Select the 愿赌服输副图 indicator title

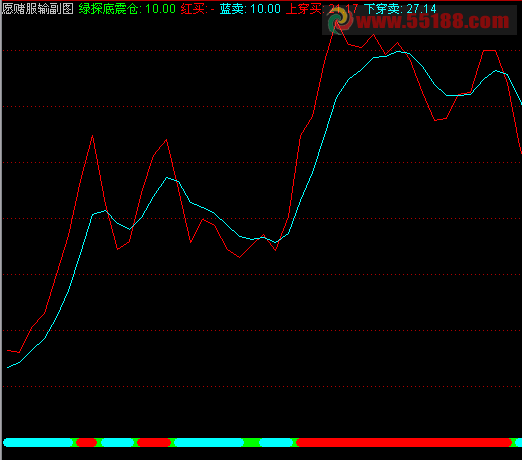click(x=38, y=9)
